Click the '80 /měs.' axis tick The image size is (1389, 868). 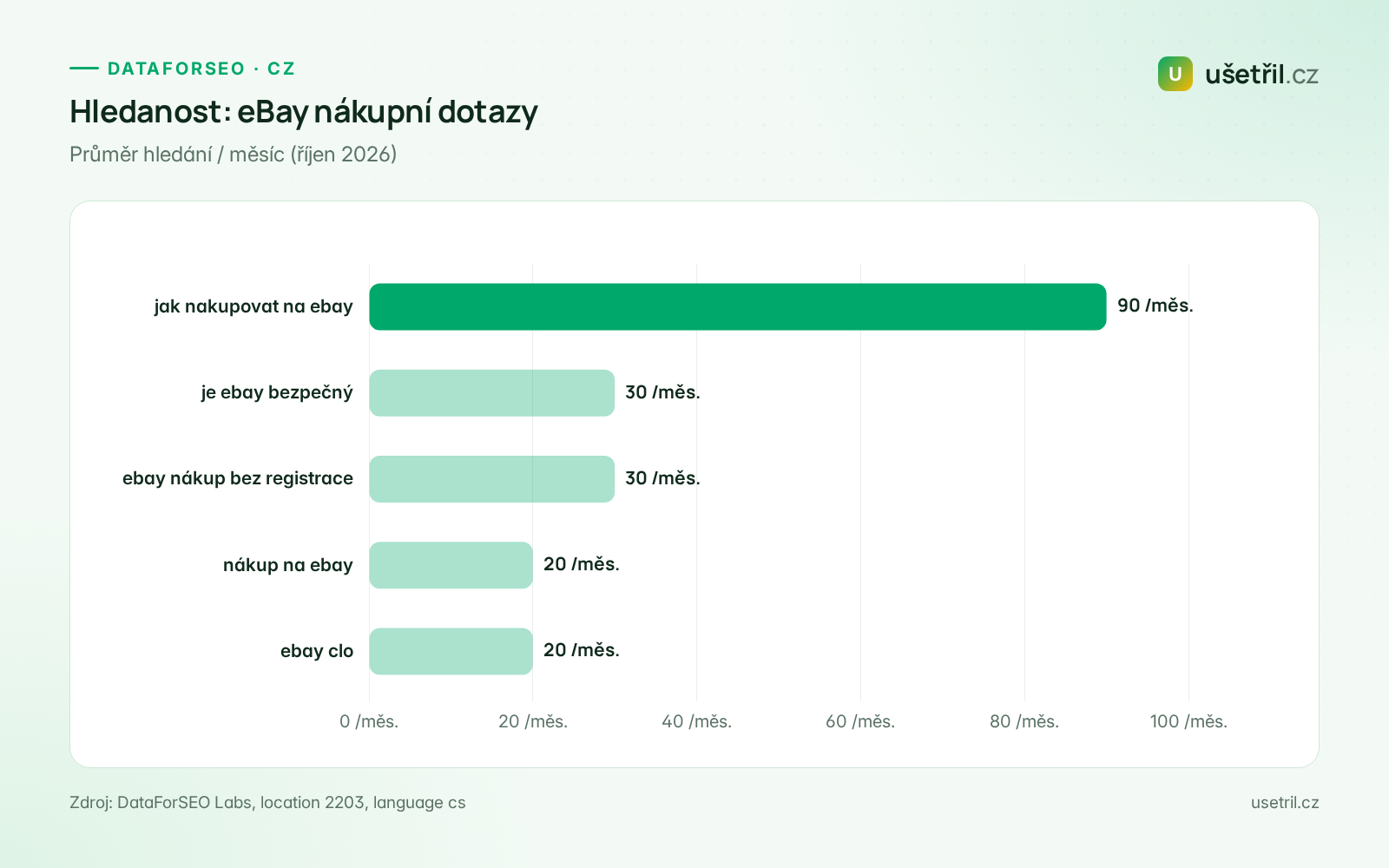(1024, 721)
